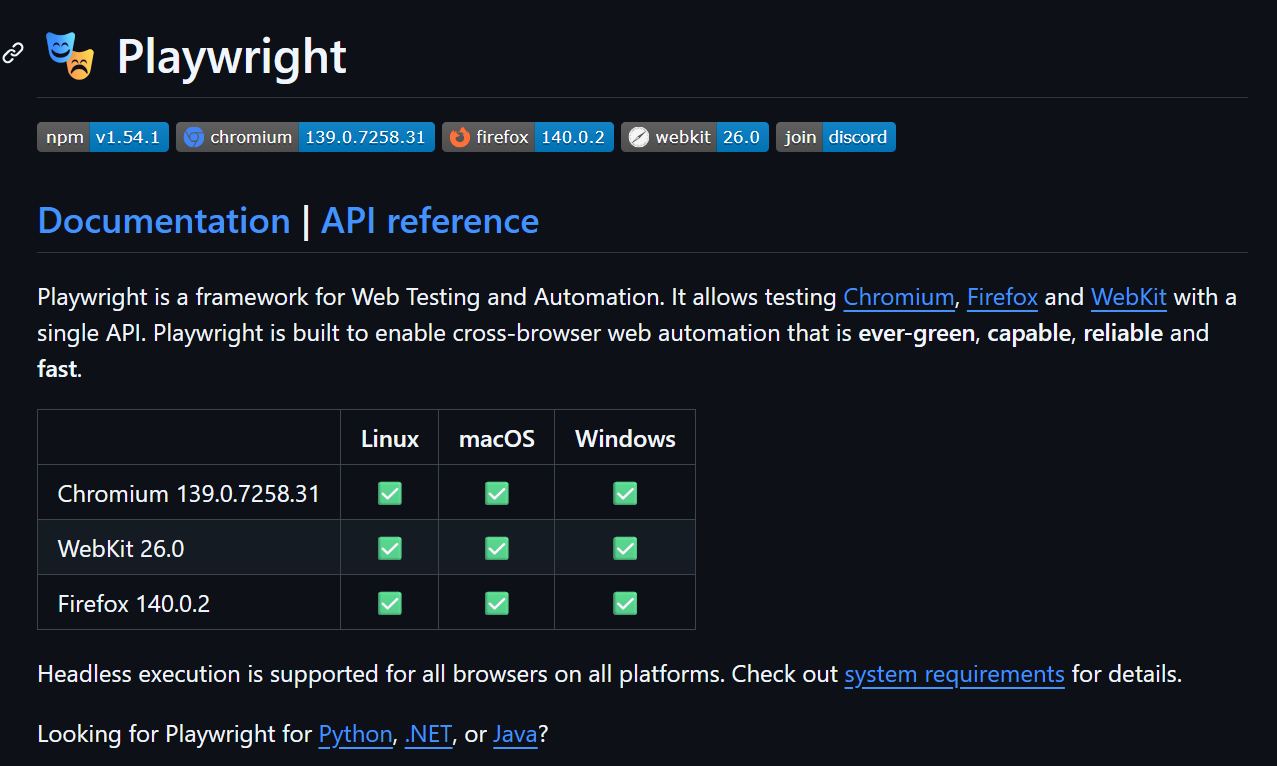
Task: Go to Playwright for Python link
Action: pos(355,734)
